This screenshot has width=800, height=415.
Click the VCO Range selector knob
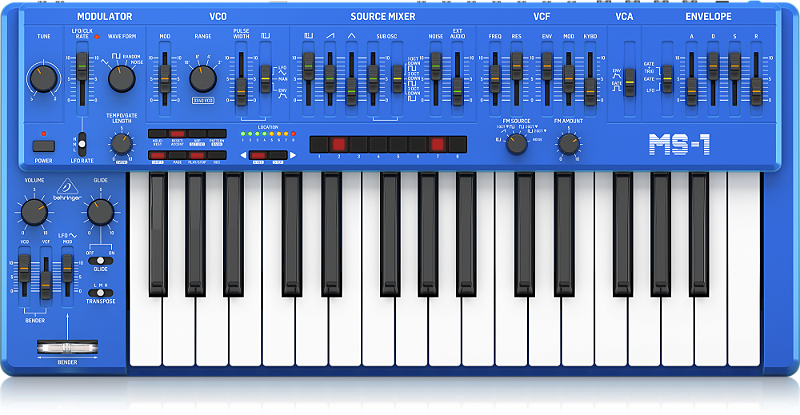tap(203, 79)
